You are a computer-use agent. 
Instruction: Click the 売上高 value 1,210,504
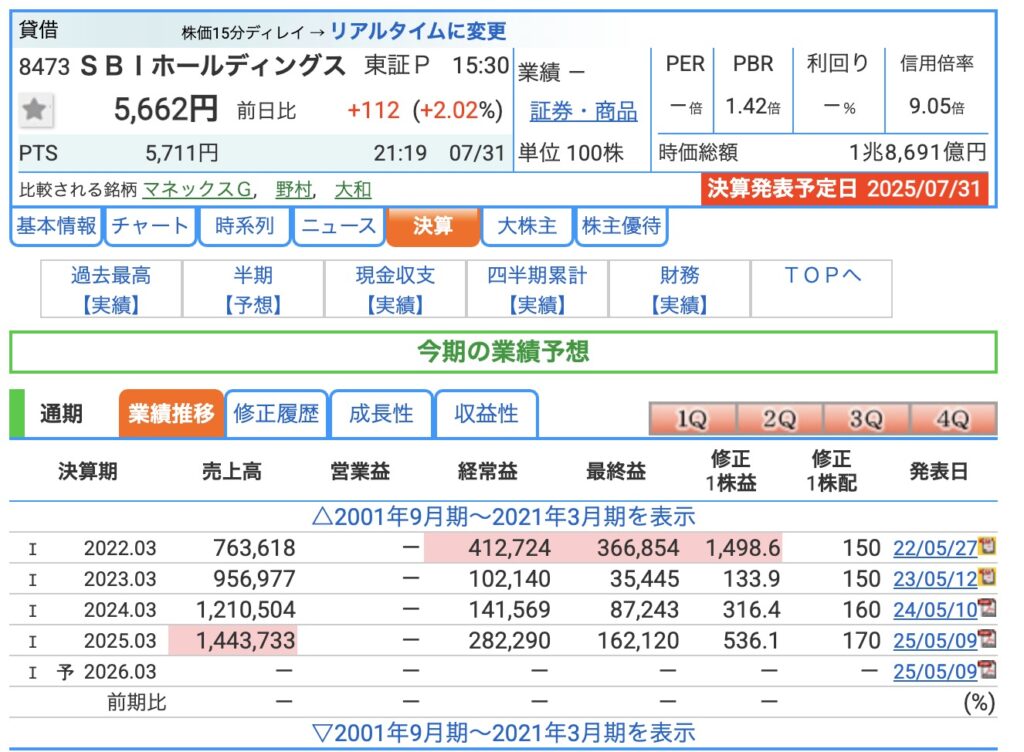coord(246,610)
